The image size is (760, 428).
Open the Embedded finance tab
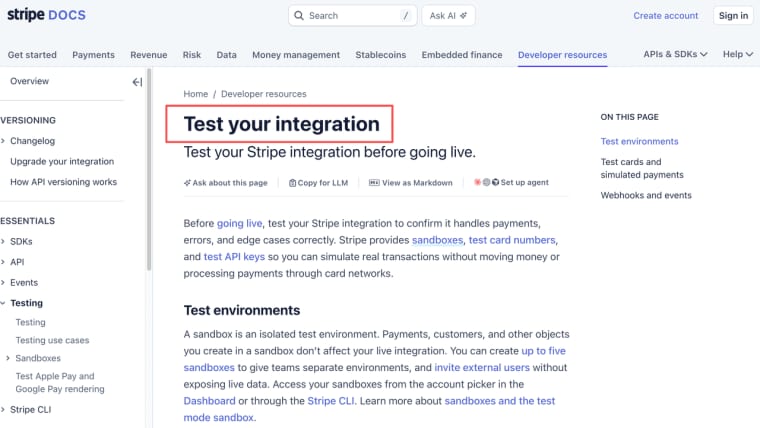pyautogui.click(x=462, y=55)
